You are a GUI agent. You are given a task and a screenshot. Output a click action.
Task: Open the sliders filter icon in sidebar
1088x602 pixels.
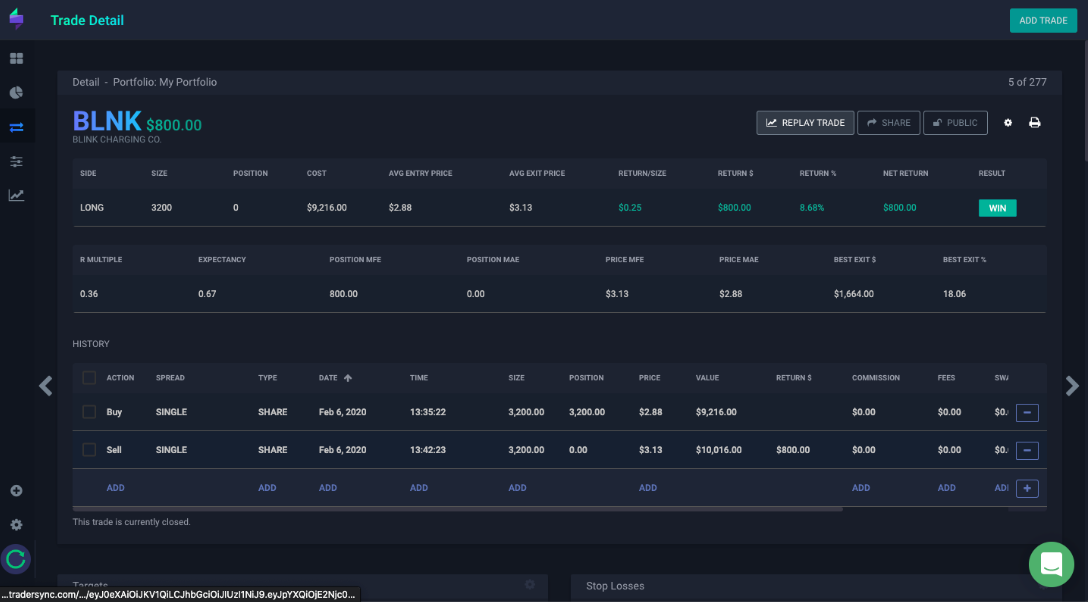coord(17,162)
